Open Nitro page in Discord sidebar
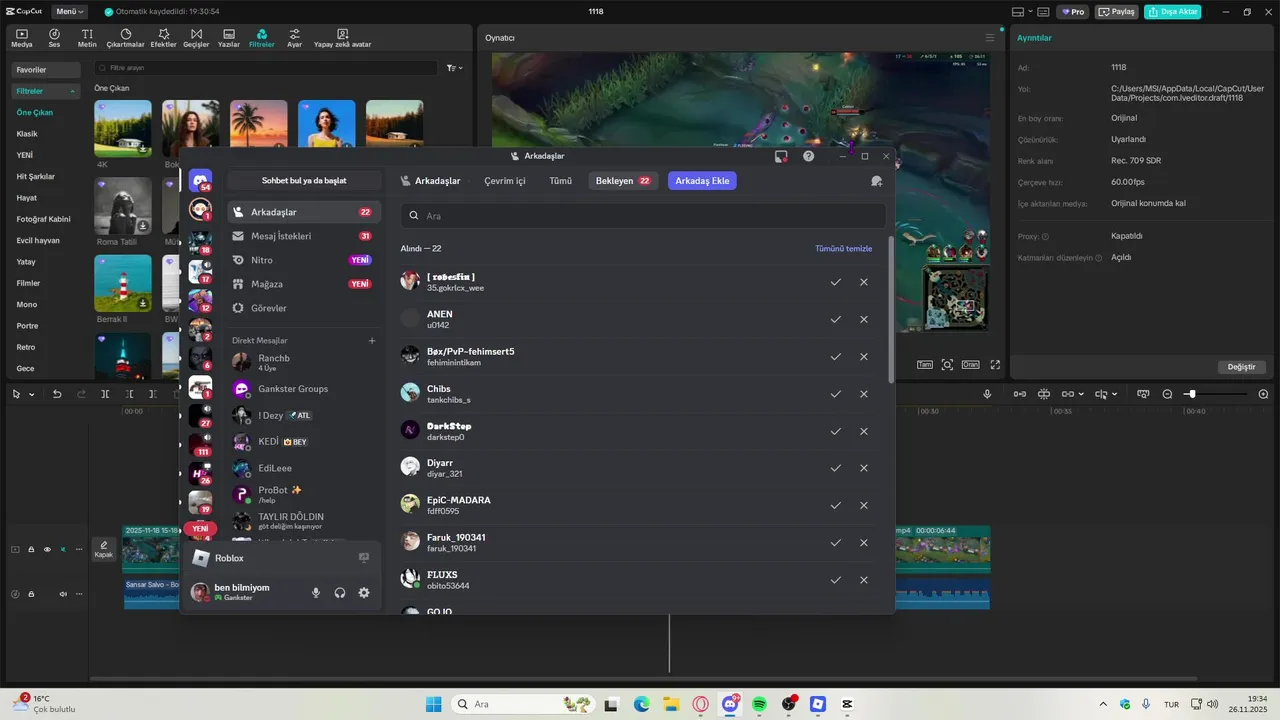1280x720 pixels. (x=304, y=260)
